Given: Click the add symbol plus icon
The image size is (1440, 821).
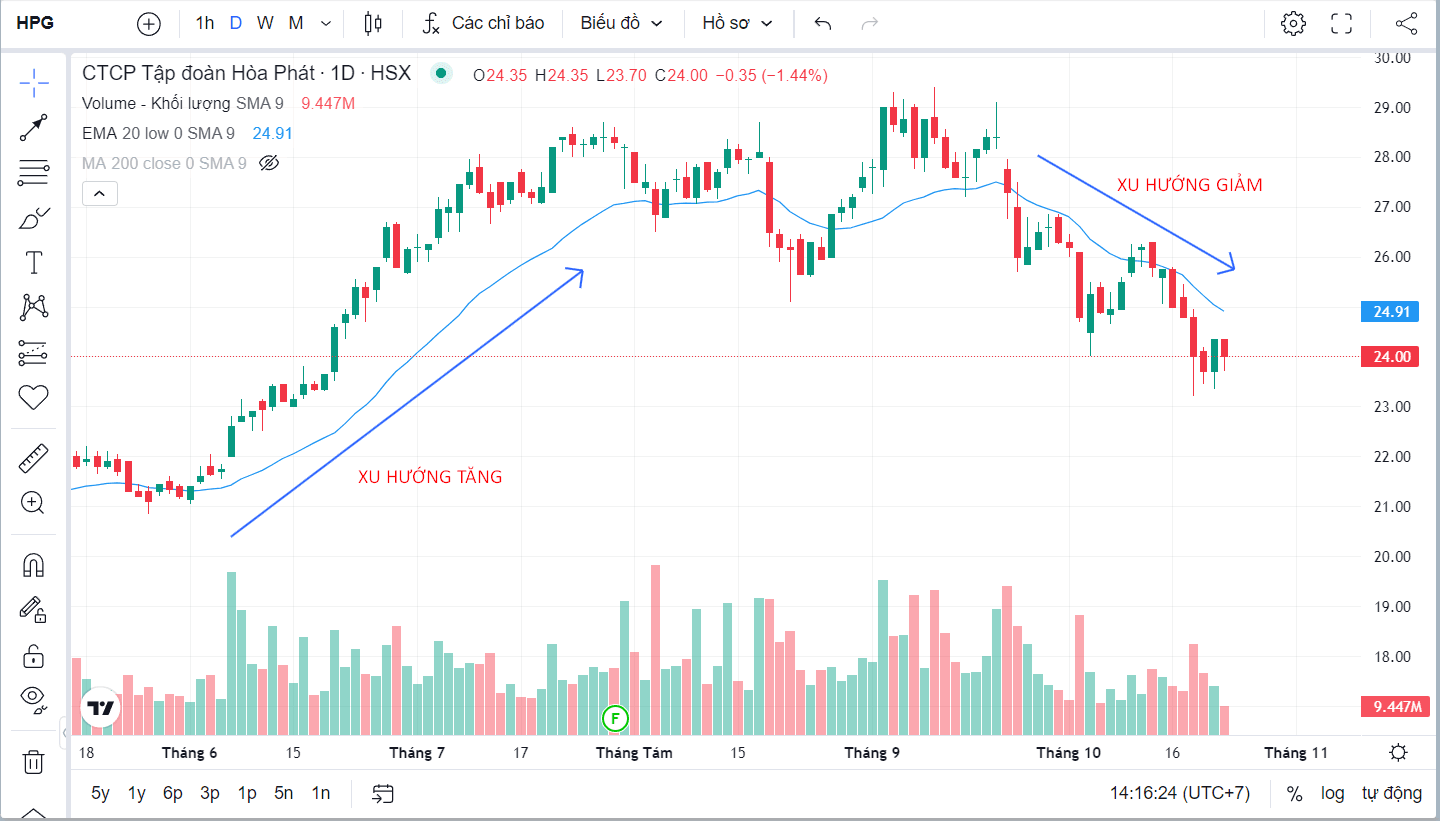Looking at the screenshot, I should pos(148,23).
